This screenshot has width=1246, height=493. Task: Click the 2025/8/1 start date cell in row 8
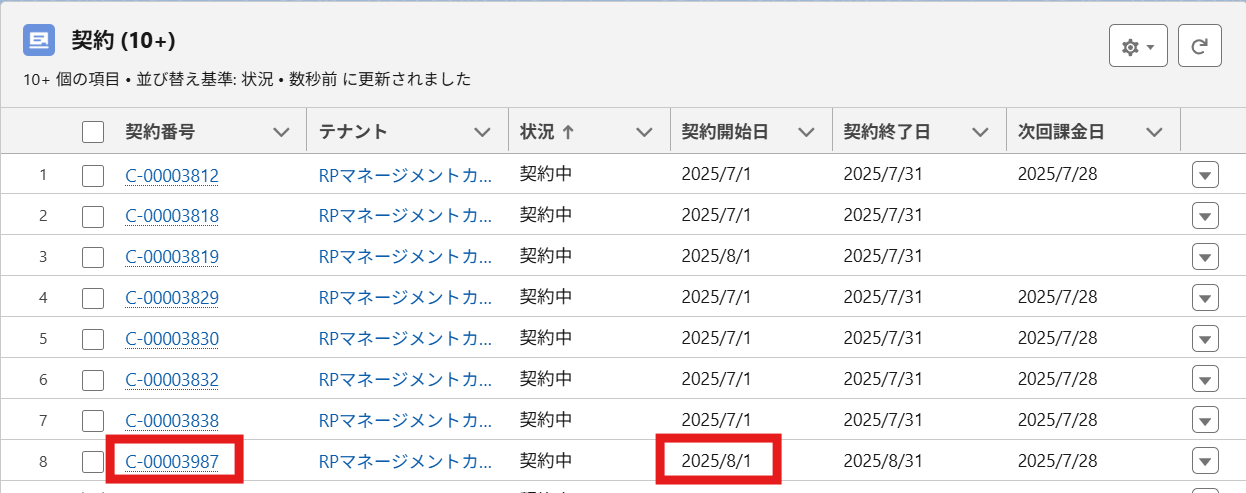click(714, 461)
